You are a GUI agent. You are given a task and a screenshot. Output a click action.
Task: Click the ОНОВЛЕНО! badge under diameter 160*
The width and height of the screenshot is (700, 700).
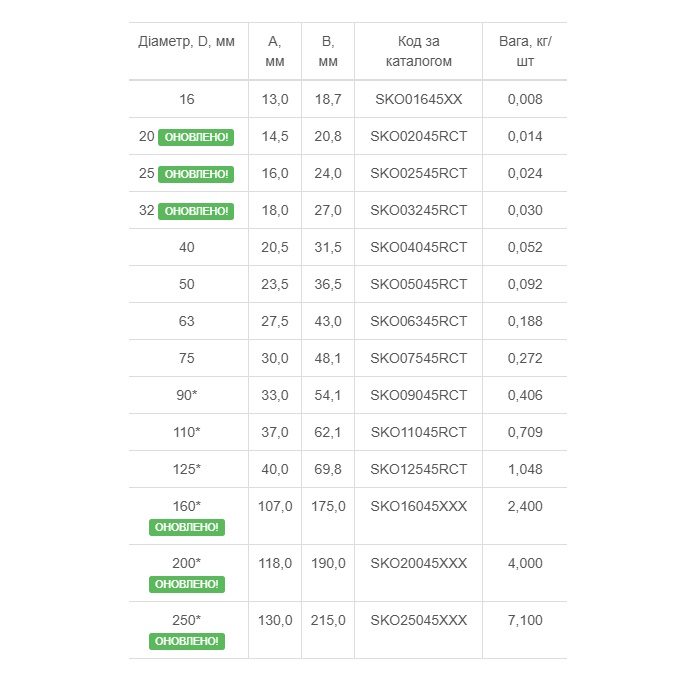coord(187,527)
